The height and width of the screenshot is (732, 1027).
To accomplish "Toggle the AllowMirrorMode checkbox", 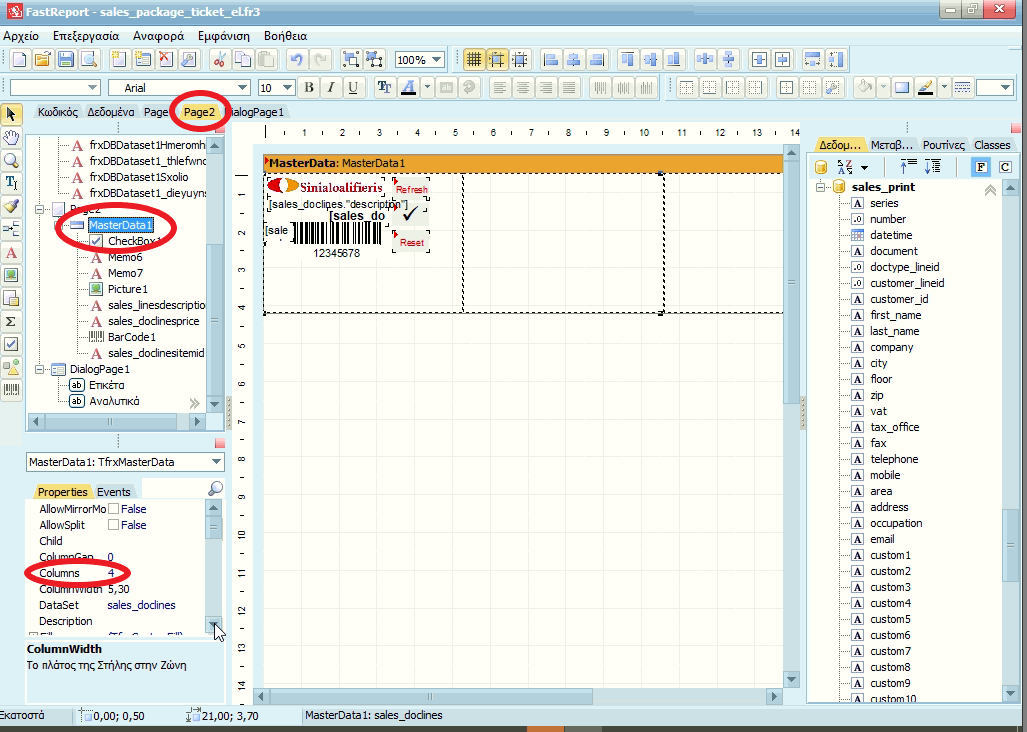I will (113, 509).
